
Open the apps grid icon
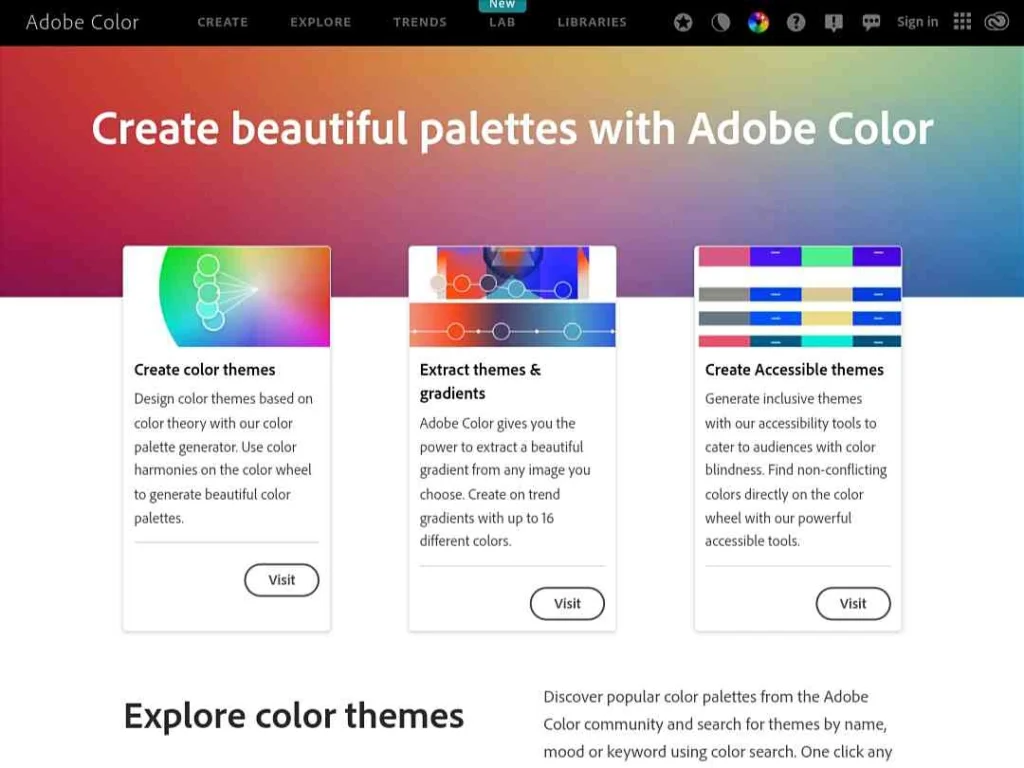click(x=962, y=22)
